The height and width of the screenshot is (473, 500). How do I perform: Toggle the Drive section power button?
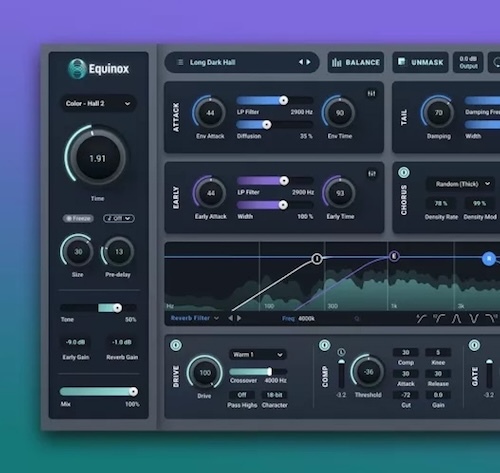tap(176, 345)
